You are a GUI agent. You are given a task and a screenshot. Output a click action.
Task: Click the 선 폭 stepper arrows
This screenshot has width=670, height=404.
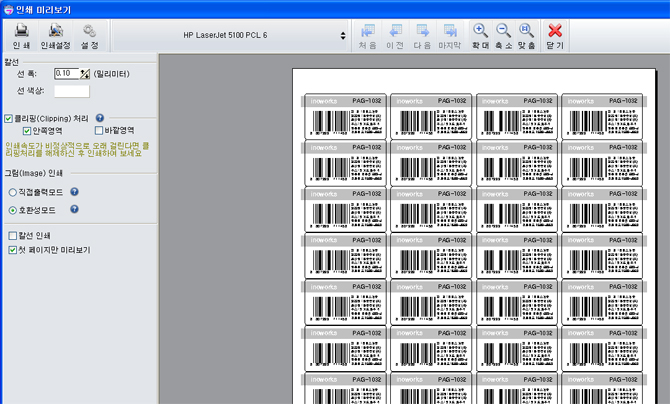pyautogui.click(x=85, y=74)
